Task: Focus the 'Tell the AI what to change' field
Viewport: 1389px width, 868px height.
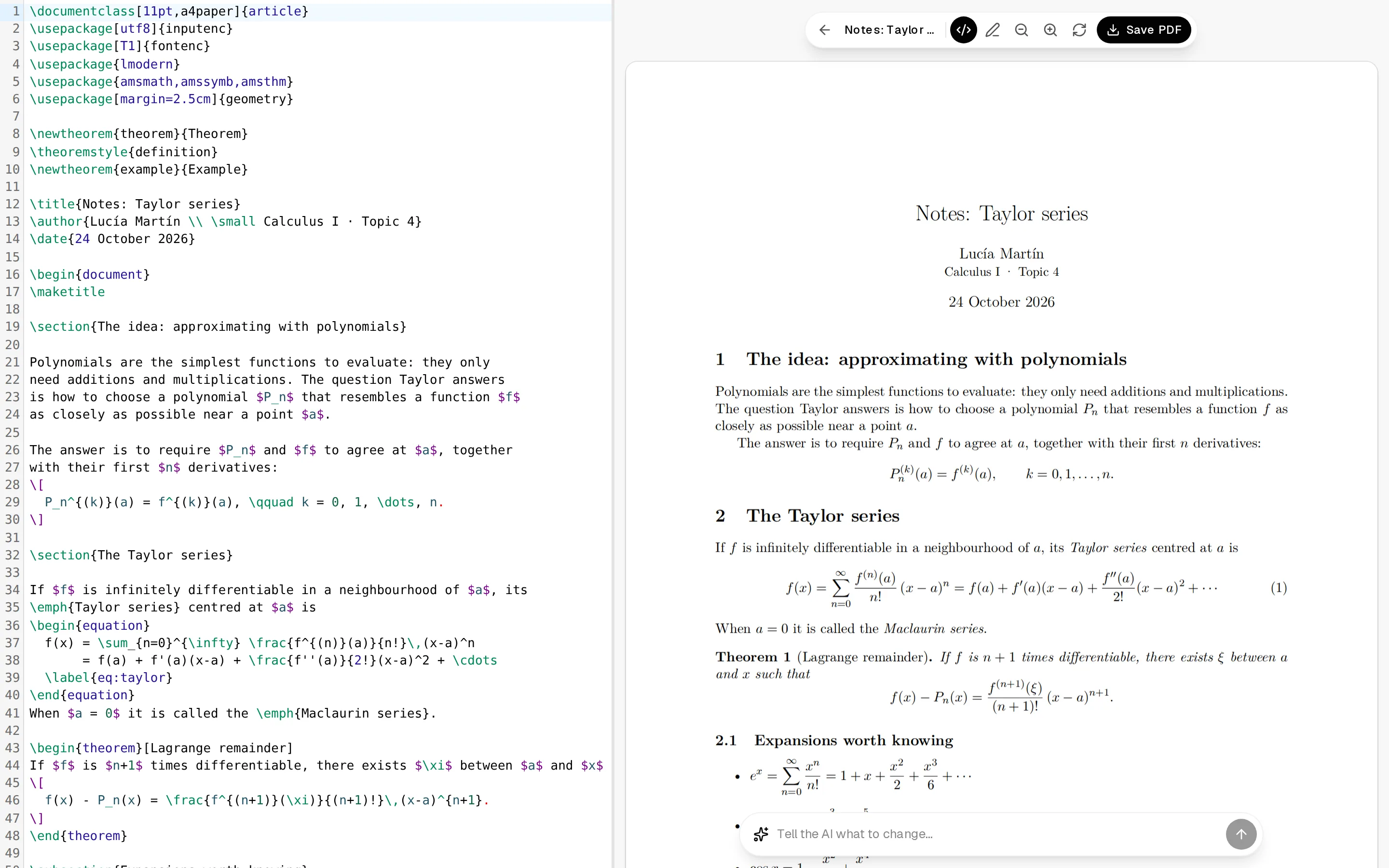Action: tap(996, 834)
